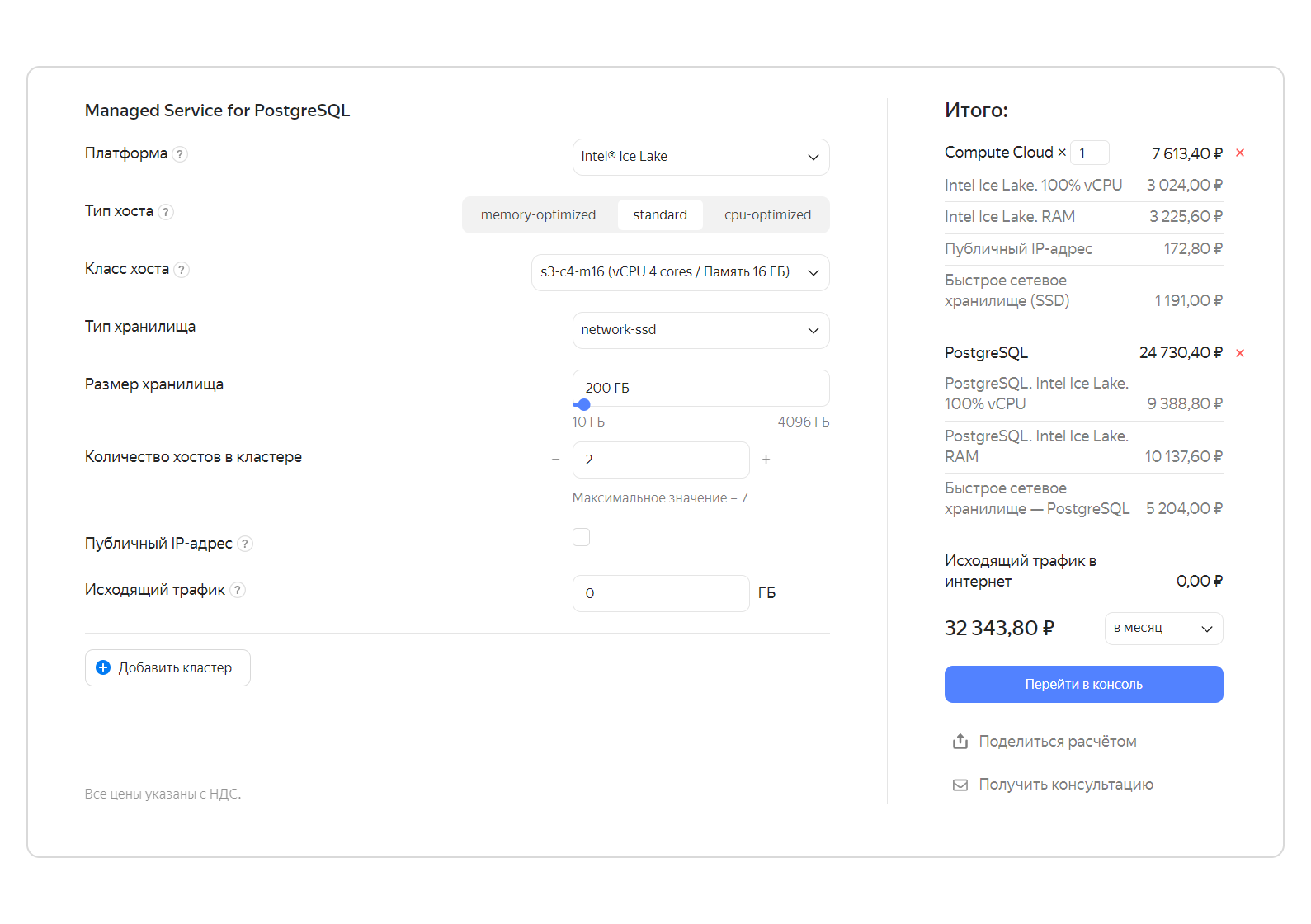Click the share icon beside Поделиться расчётом
This screenshot has width=1311, height=924.
coord(960,741)
